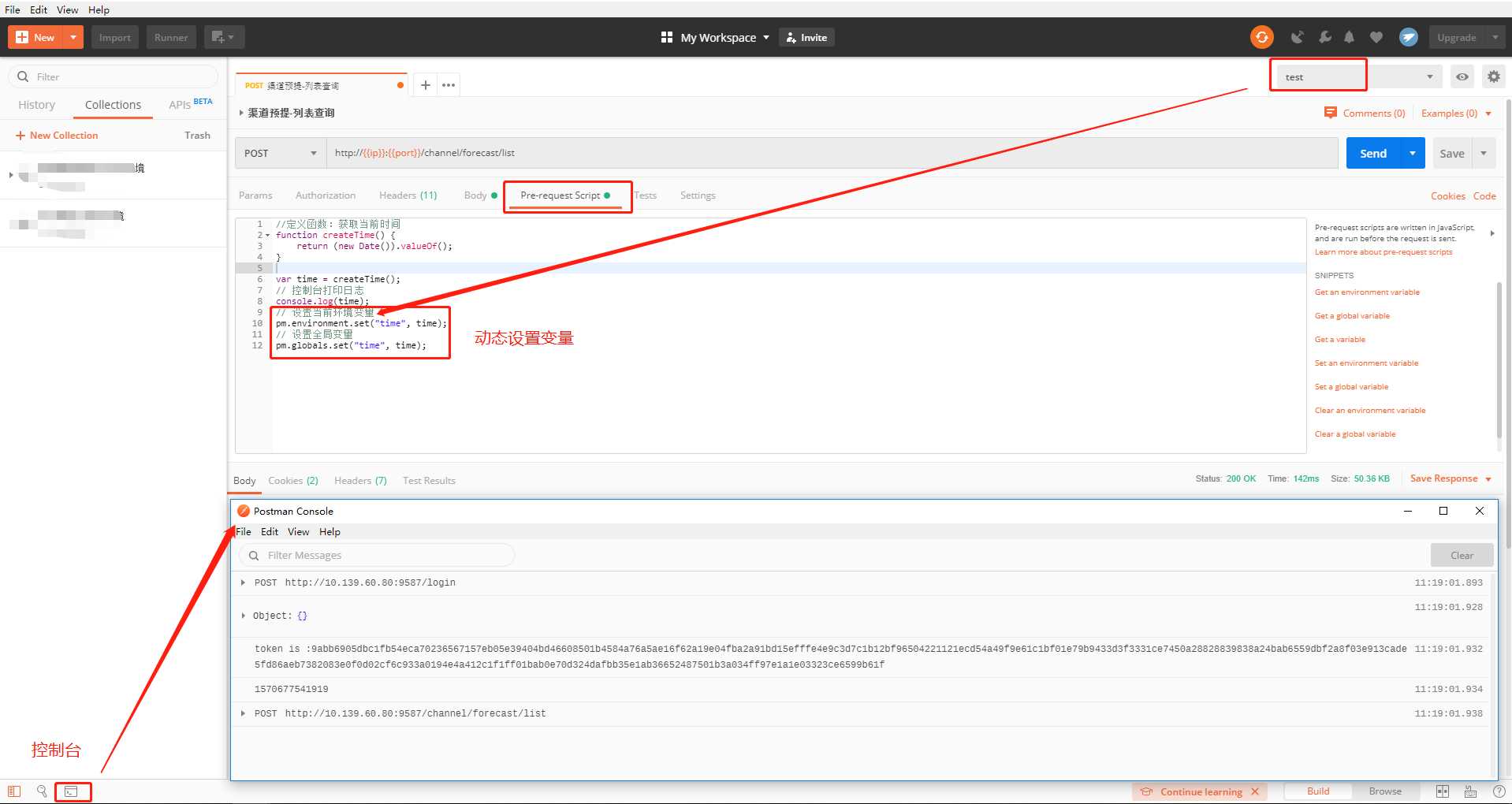
Task: Open manage environments gear icon
Action: tap(1494, 76)
